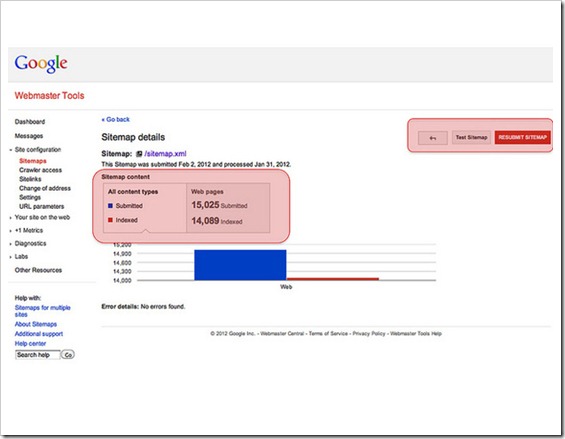Open Terms of Service footer link
The image size is (565, 439).
[328, 333]
